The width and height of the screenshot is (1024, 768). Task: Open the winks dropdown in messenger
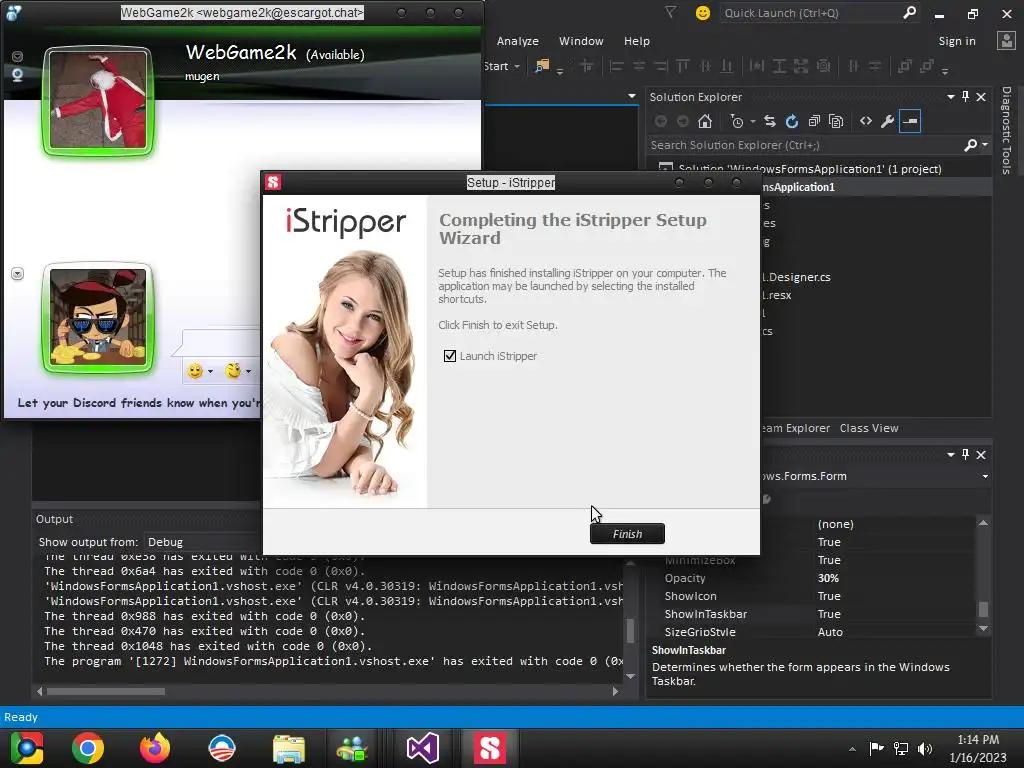[248, 372]
